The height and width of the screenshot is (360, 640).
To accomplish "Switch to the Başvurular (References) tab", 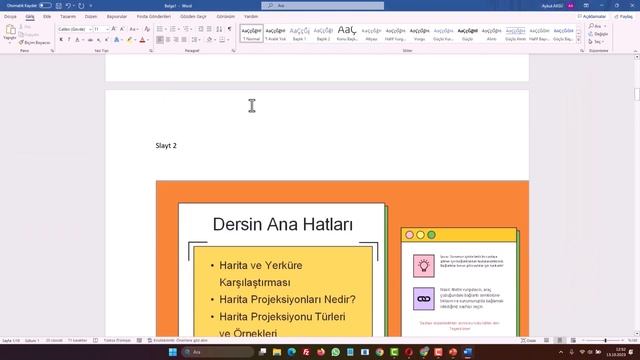I will pos(117,17).
